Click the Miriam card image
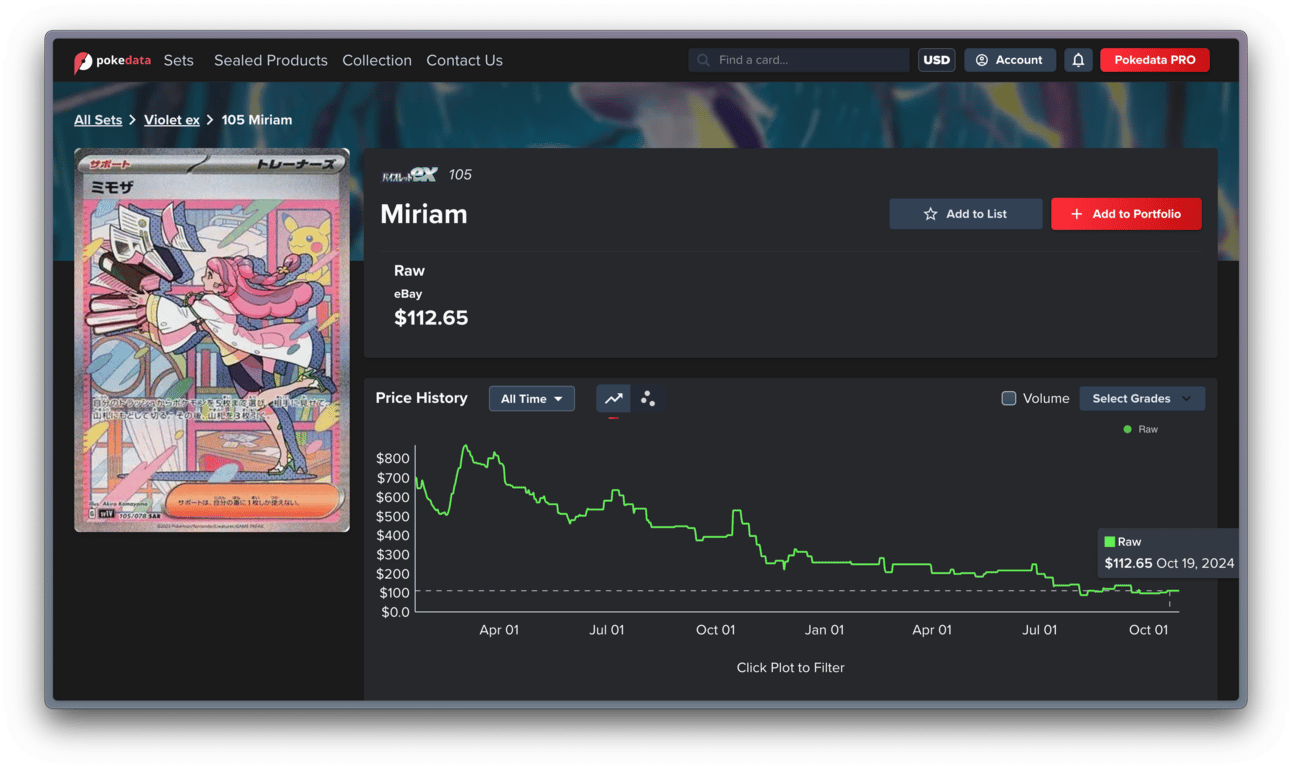Viewport: 1292px width, 768px height. (x=212, y=340)
